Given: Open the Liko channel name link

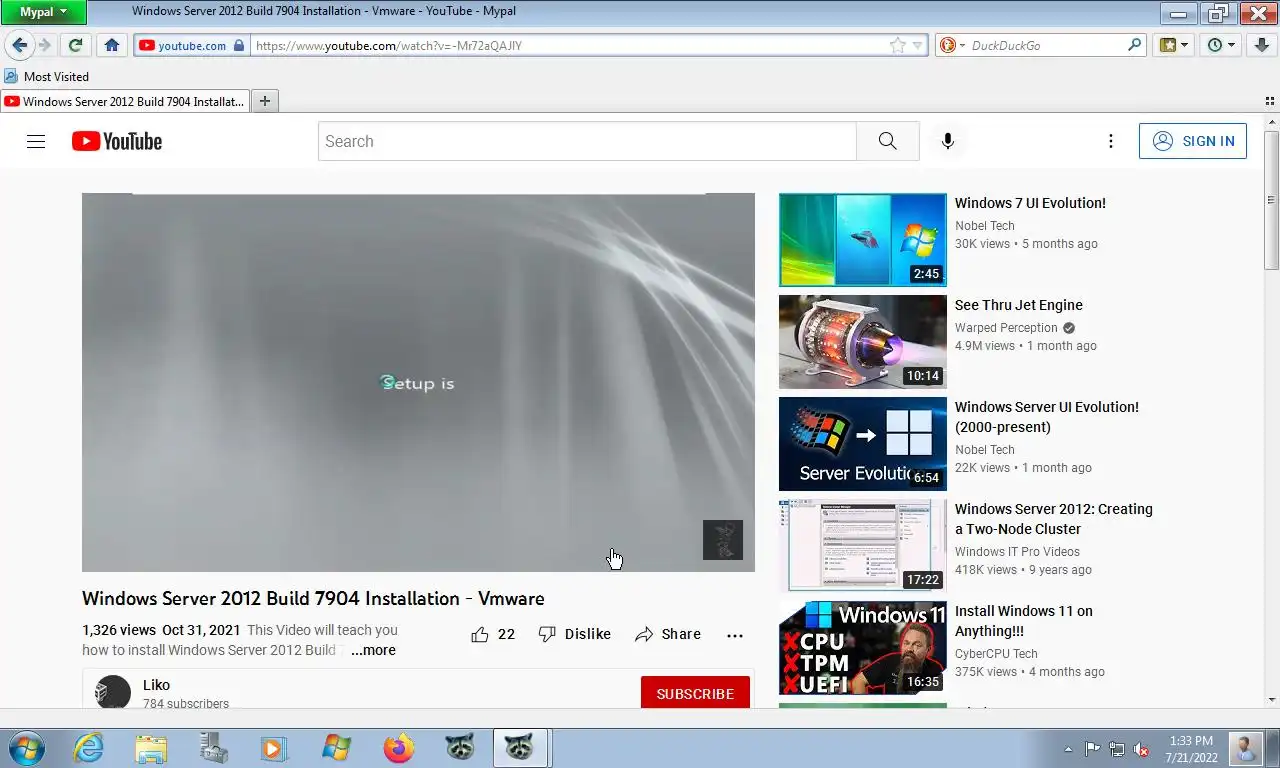Looking at the screenshot, I should click(x=156, y=685).
